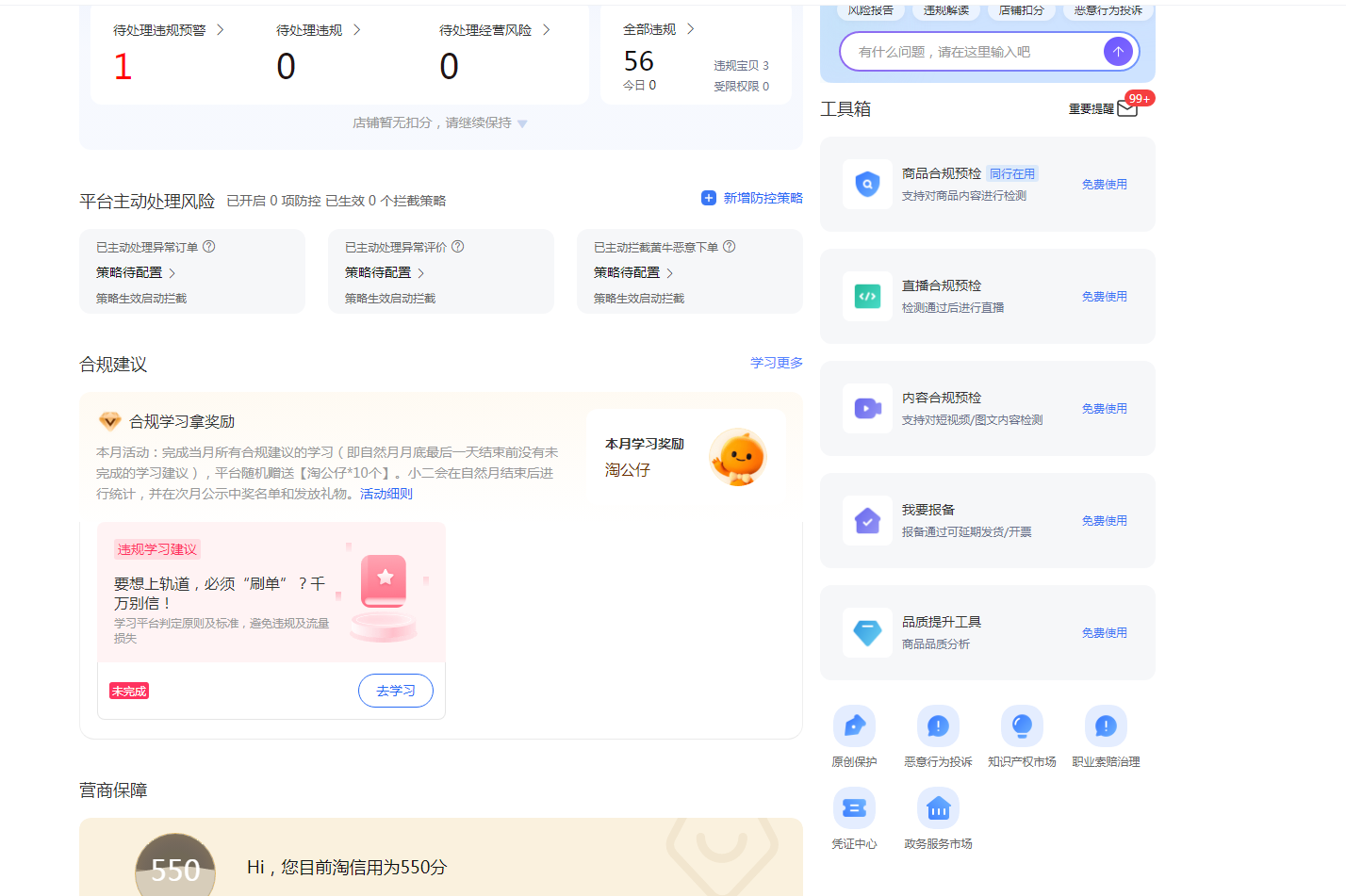This screenshot has width=1346, height=896.
Task: Select the 违规解读 pill
Action: point(946,10)
